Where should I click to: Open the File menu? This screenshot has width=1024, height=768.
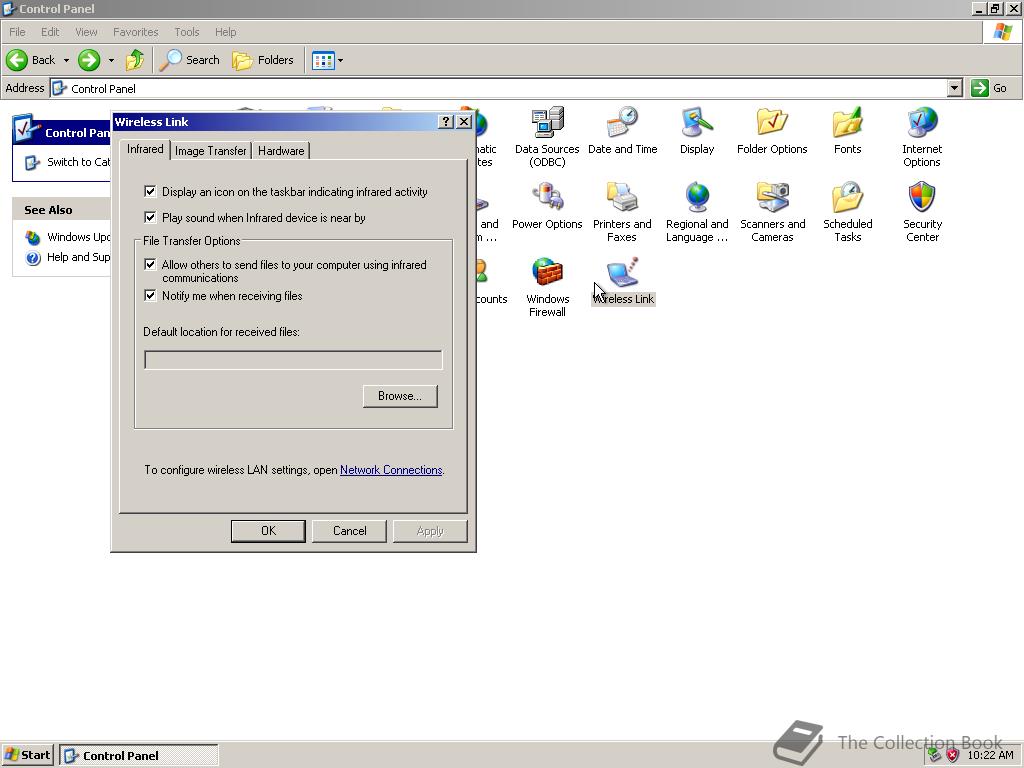pyautogui.click(x=17, y=32)
